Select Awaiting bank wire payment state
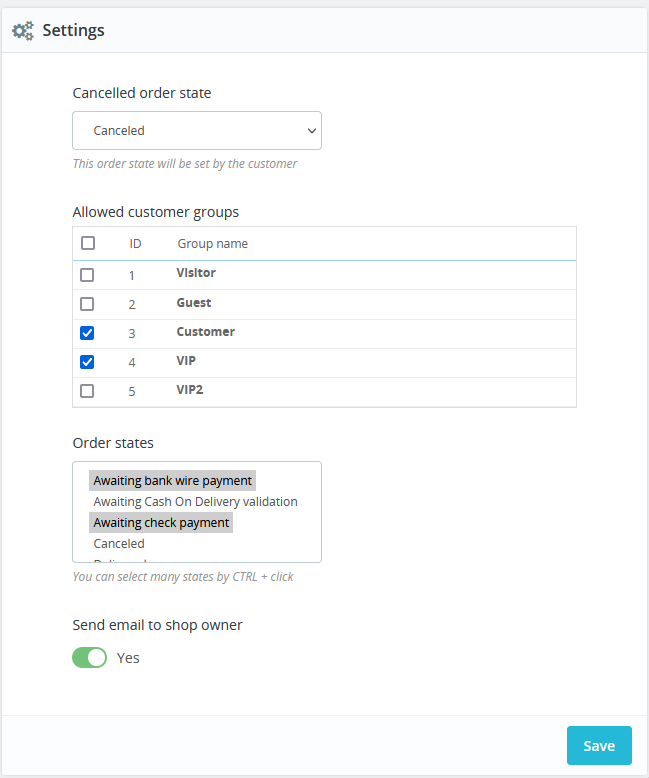This screenshot has width=649, height=778. 172,481
